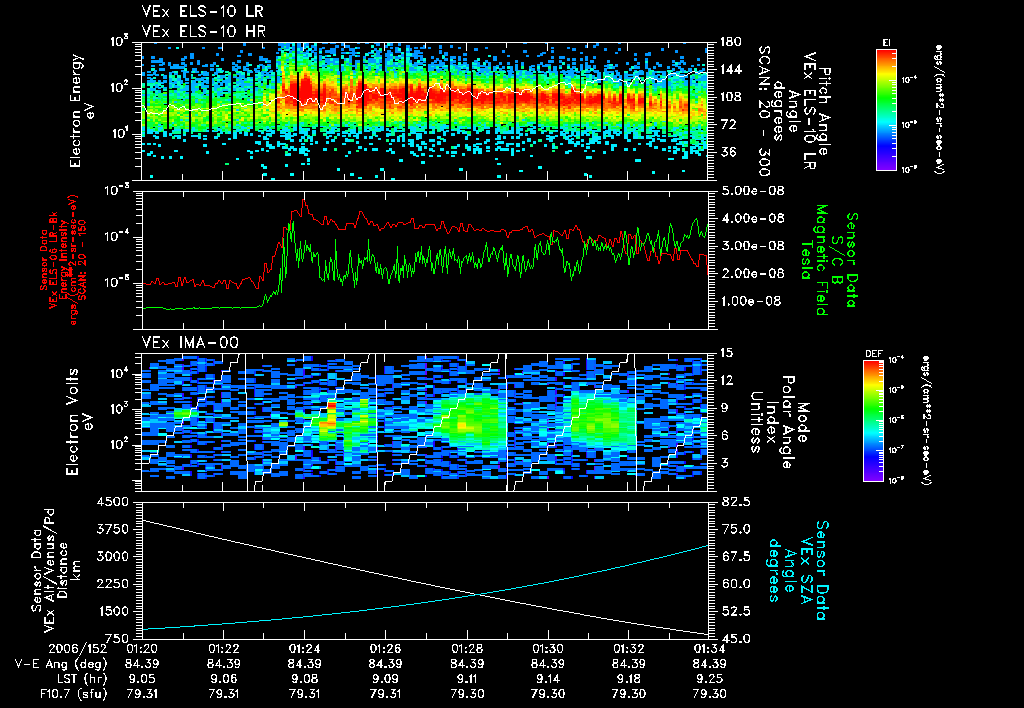Click the 108 pitch angle tick label
This screenshot has height=708, width=1024.
(731, 97)
